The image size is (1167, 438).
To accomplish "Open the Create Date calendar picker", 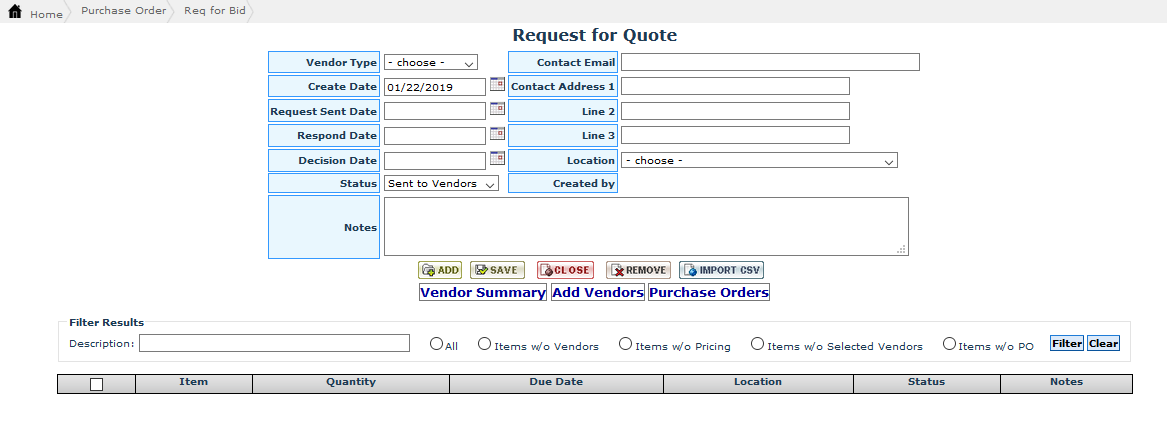I will pyautogui.click(x=497, y=85).
